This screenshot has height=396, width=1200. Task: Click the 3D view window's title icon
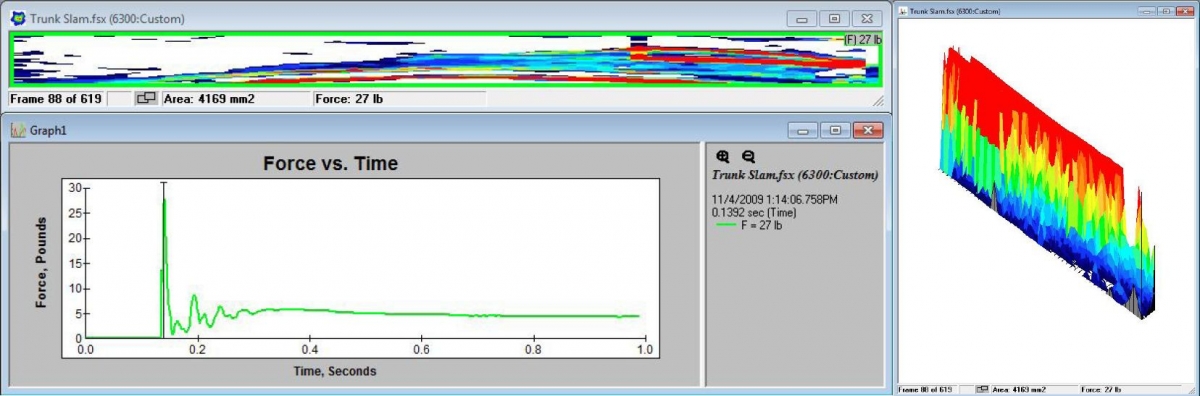pos(904,11)
